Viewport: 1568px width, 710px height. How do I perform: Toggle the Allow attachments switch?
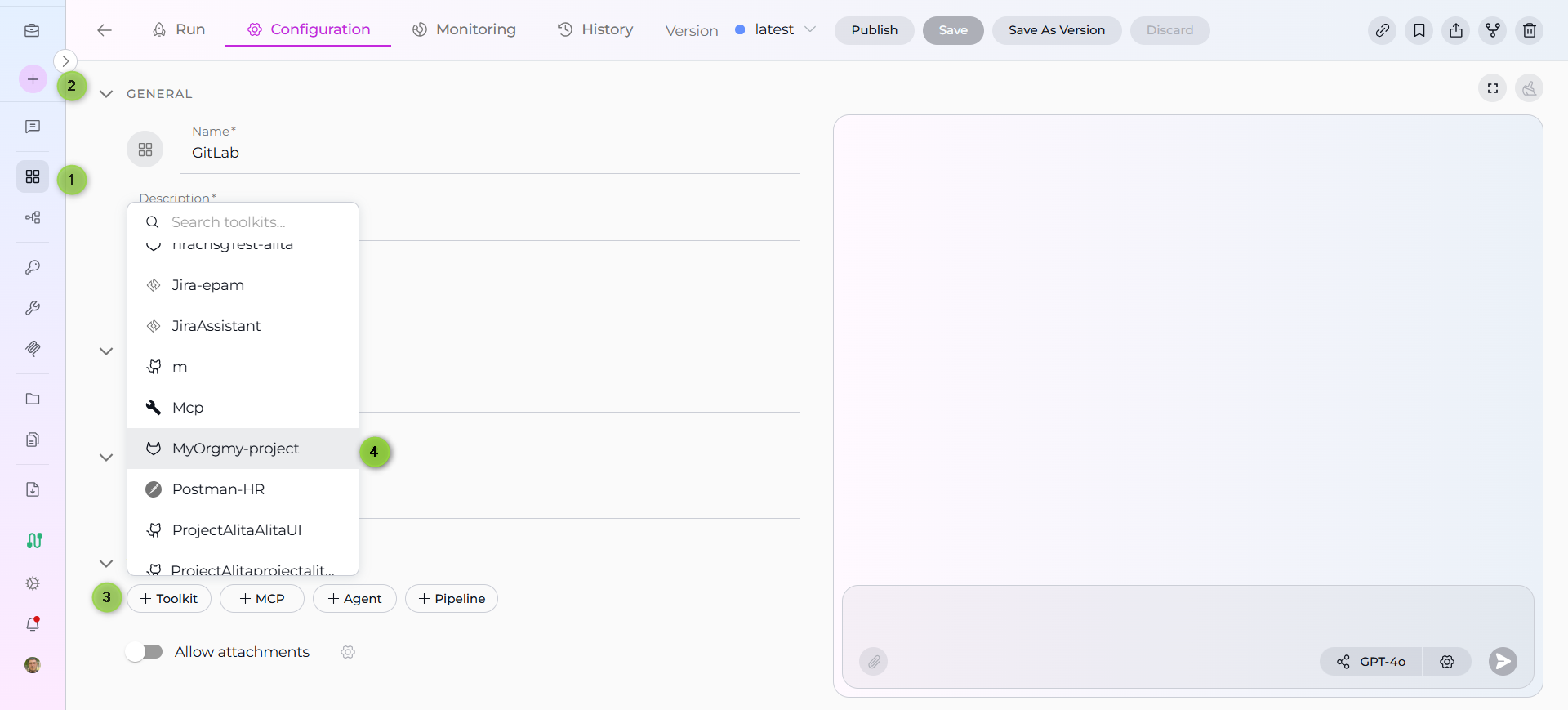(145, 651)
